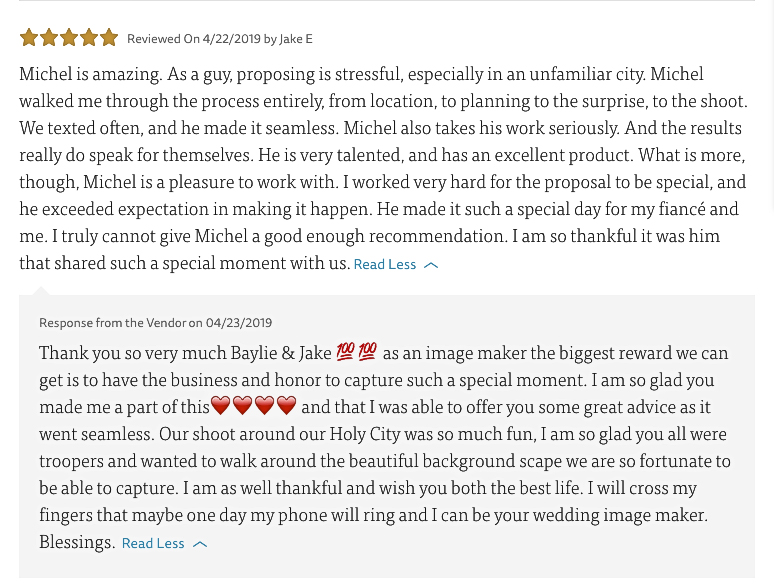
Task: Click the 'Blessings.' closing word
Action: tap(77, 542)
